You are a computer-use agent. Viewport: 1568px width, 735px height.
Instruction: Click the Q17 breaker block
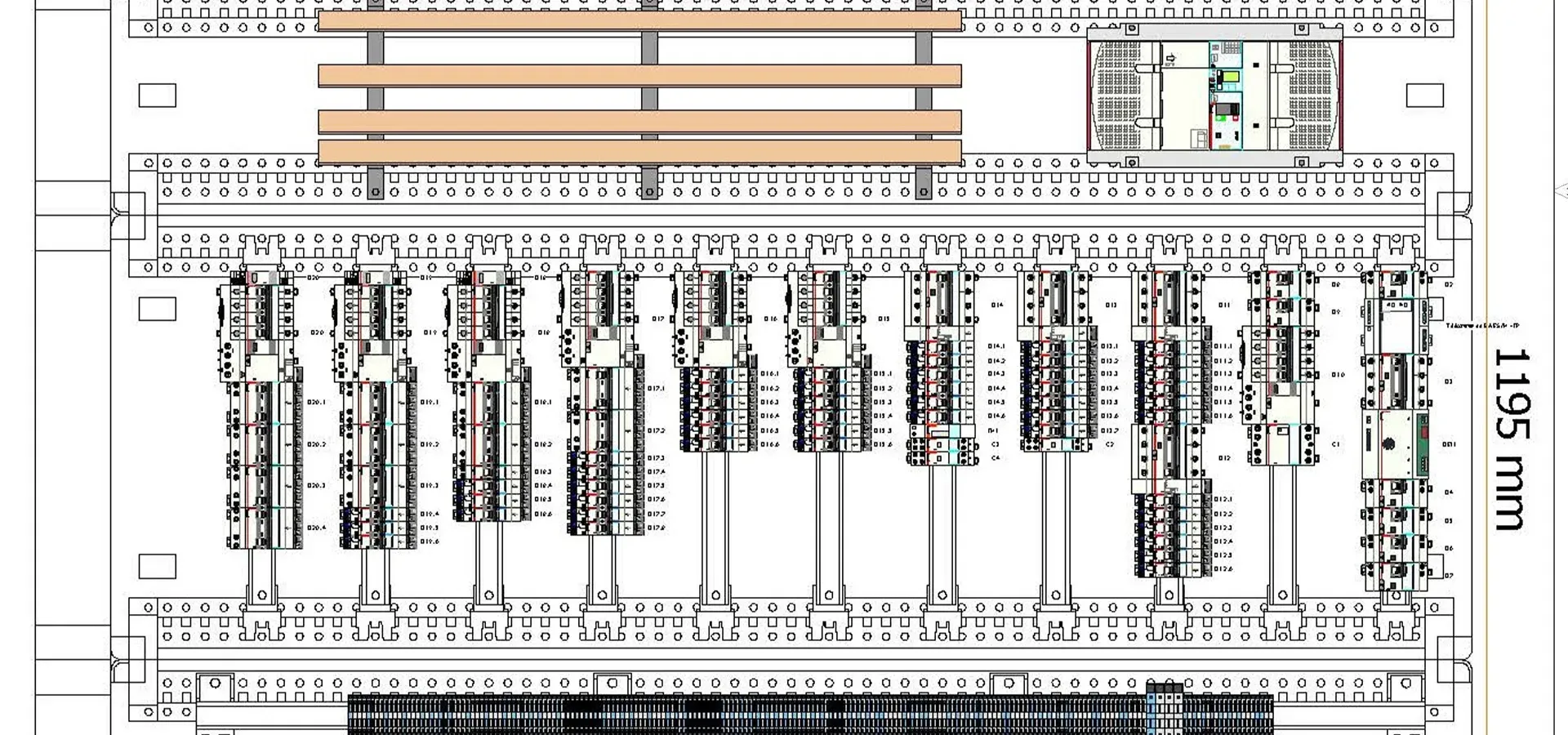click(601, 318)
